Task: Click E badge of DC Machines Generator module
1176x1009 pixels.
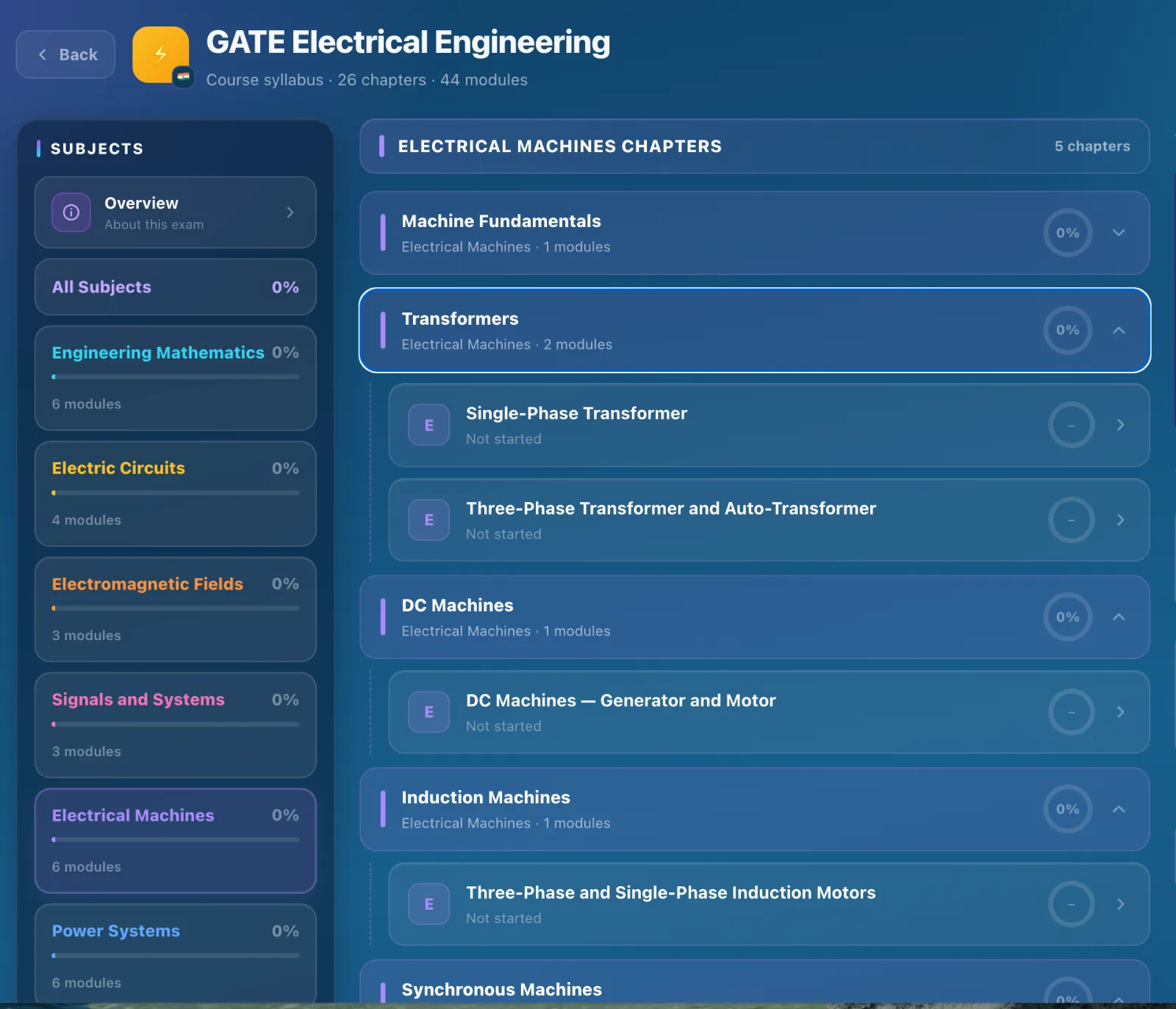Action: click(429, 712)
